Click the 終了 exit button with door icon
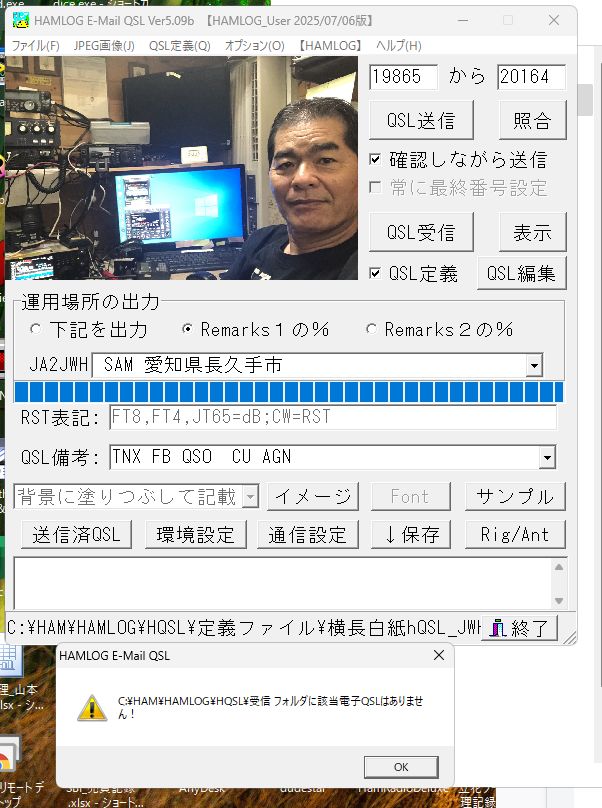The width and height of the screenshot is (602, 808). 516,628
